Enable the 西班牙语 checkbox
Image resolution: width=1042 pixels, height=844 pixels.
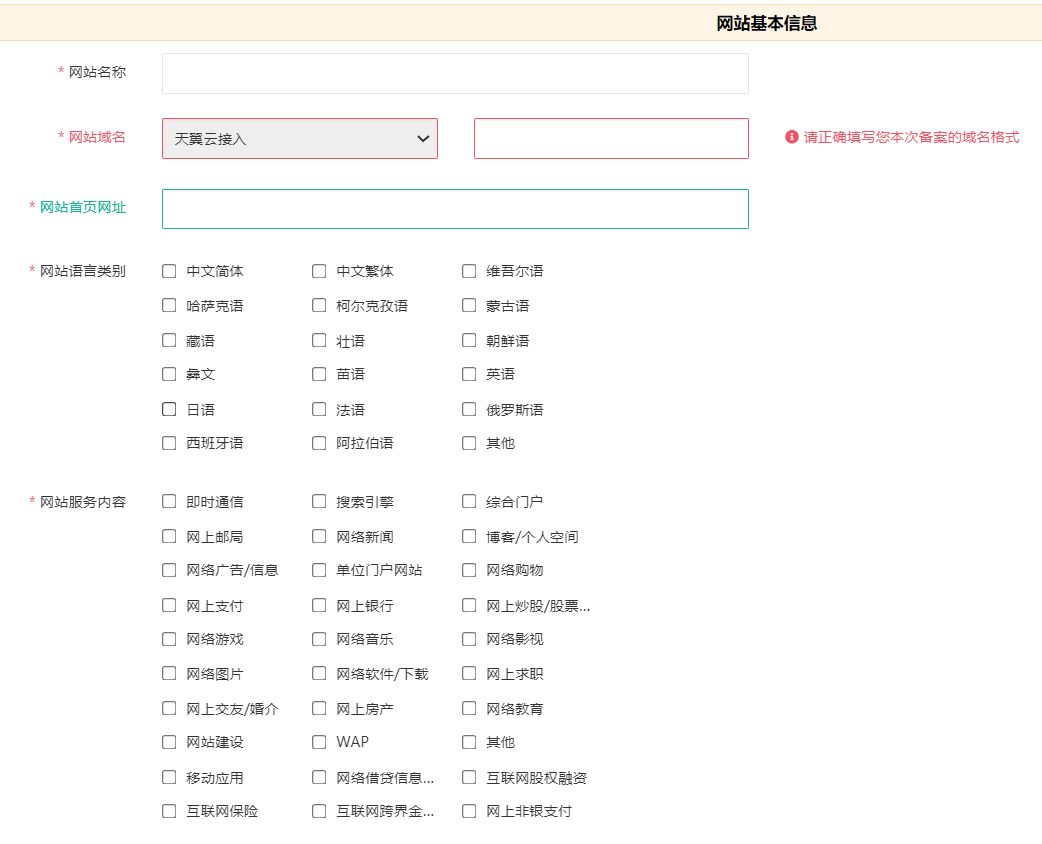(169, 443)
